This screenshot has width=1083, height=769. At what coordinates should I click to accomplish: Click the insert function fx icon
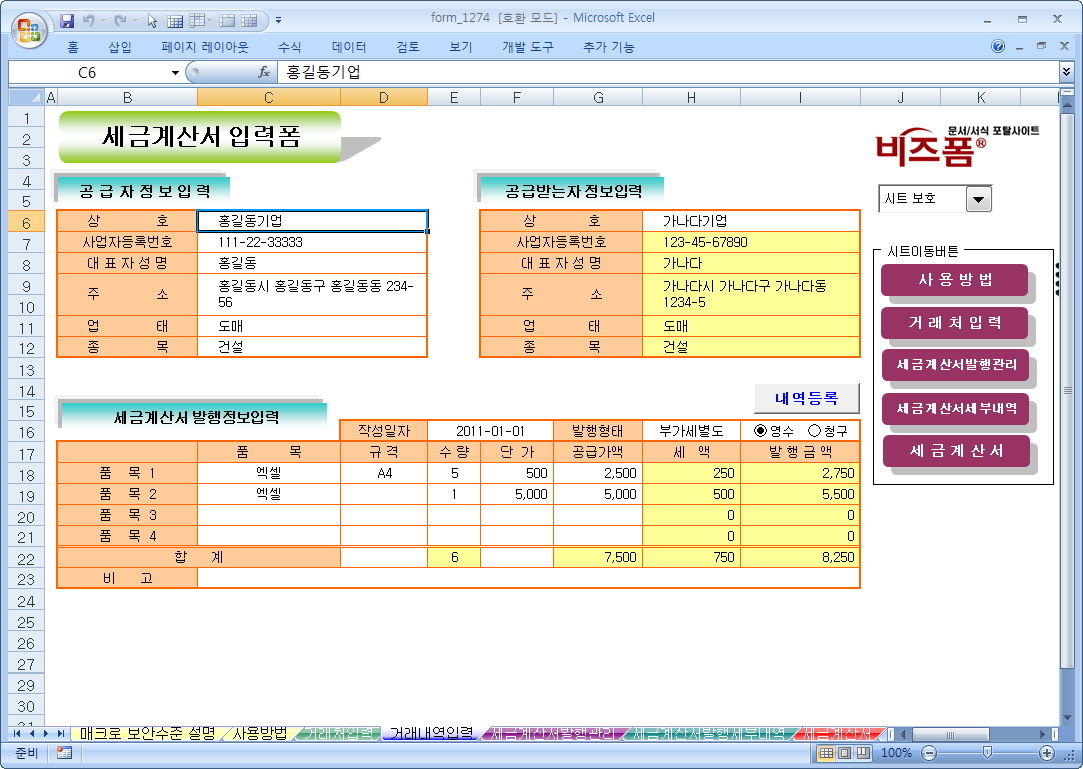264,72
